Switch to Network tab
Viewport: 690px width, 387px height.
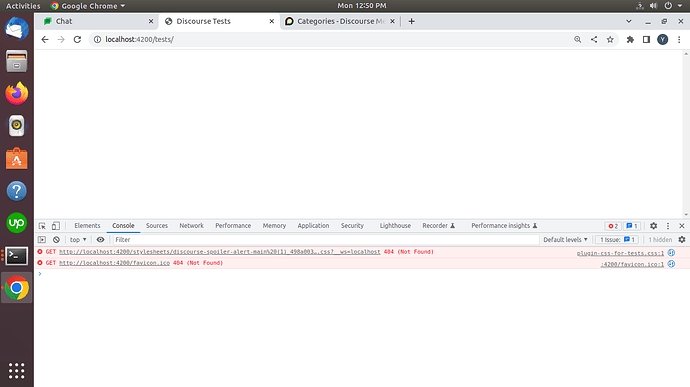(x=191, y=225)
